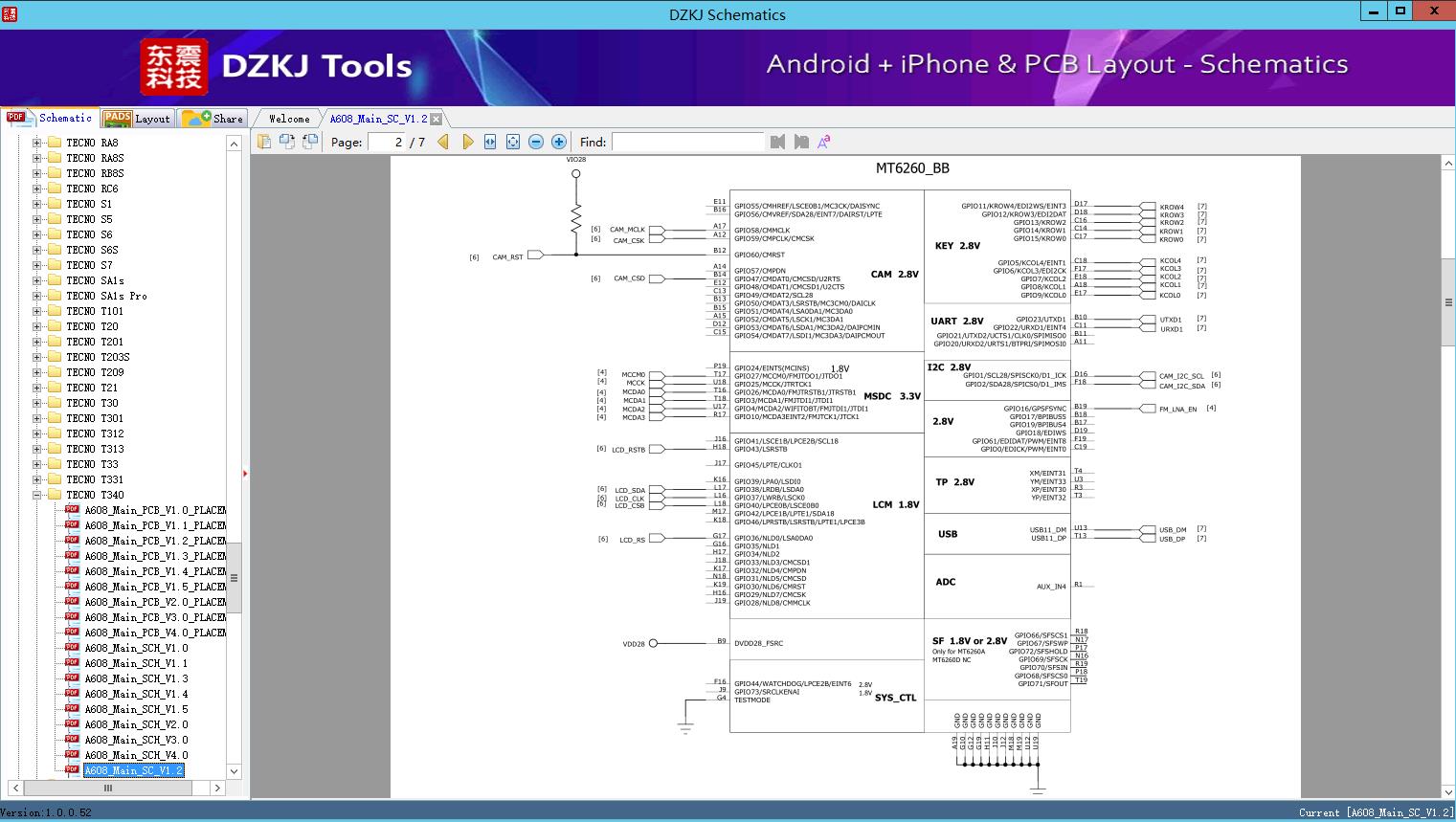Open the A608_Main_PCB_V4.0_PLACEM file
This screenshot has width=1456, height=822.
tap(155, 633)
